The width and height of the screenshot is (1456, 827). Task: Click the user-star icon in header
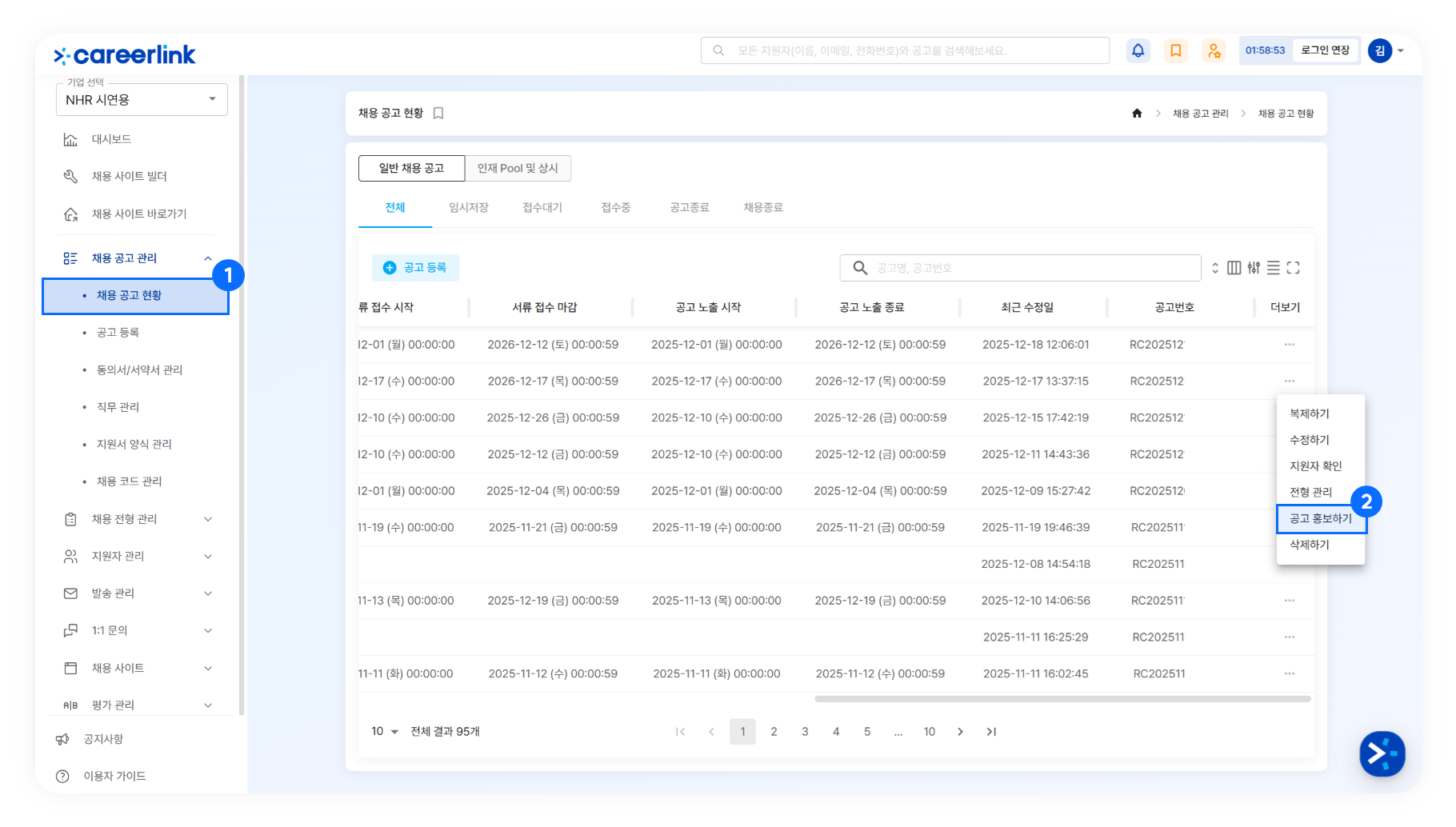pyautogui.click(x=1214, y=50)
